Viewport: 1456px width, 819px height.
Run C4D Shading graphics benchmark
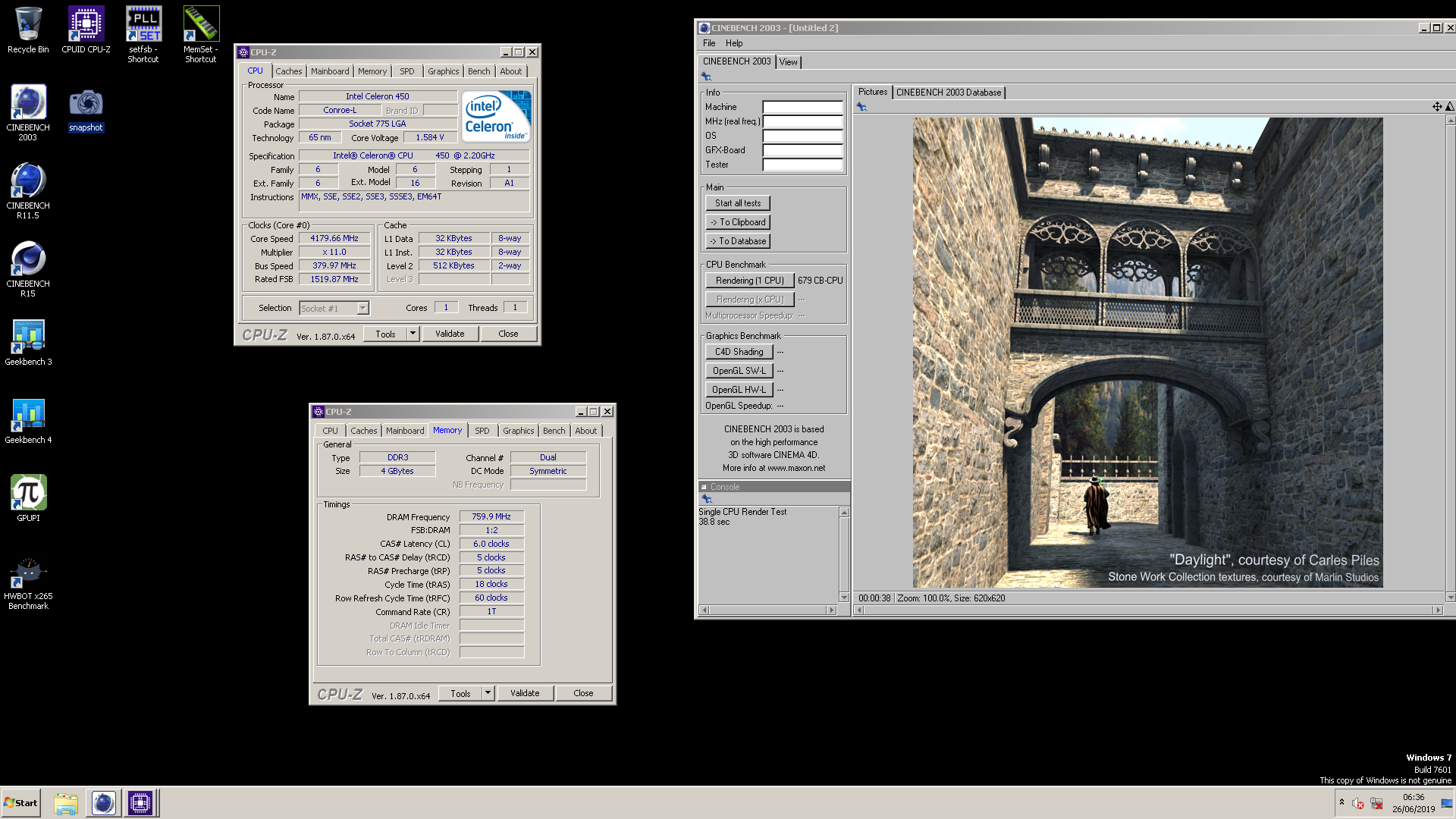[x=739, y=352]
